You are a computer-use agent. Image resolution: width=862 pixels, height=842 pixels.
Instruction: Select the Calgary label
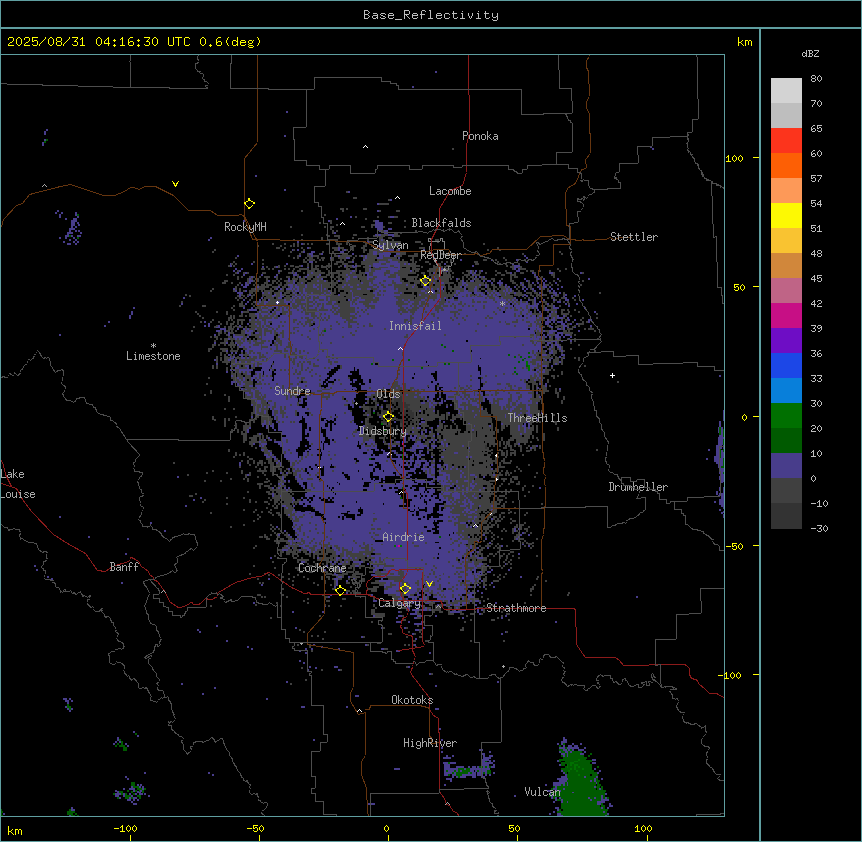400,603
